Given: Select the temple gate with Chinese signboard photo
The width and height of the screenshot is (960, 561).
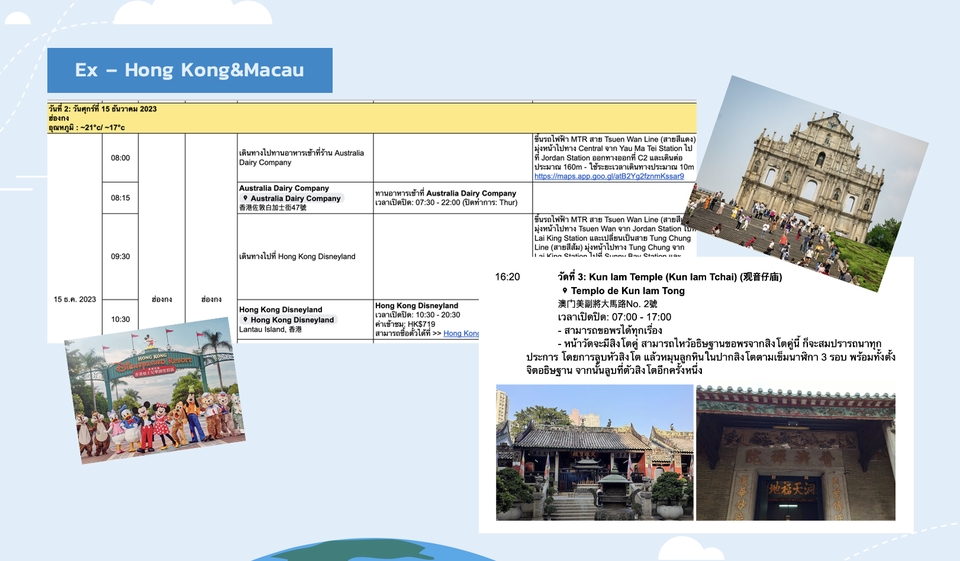Looking at the screenshot, I should (795, 453).
